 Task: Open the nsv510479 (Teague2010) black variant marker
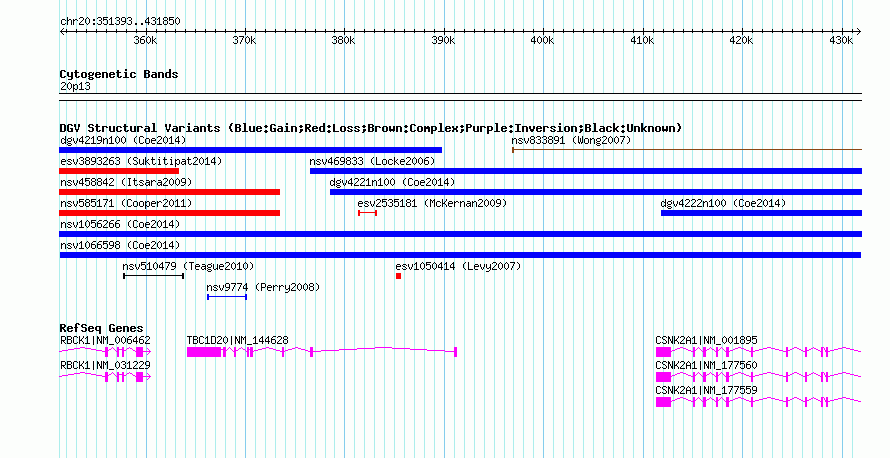(x=153, y=276)
